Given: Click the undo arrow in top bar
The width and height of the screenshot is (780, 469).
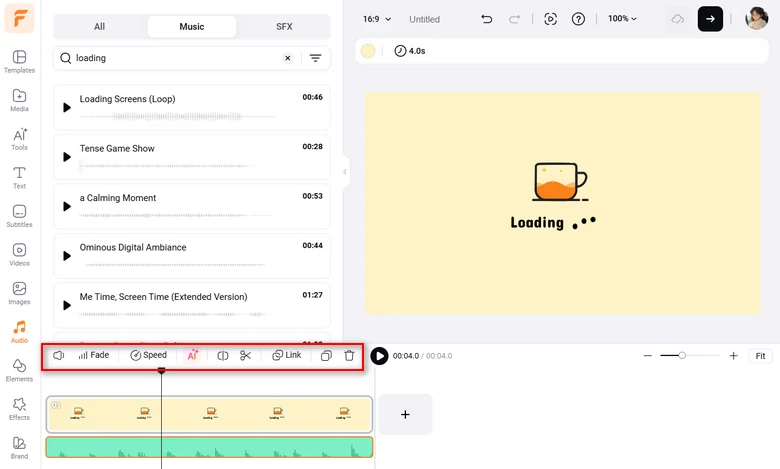Looking at the screenshot, I should point(486,19).
